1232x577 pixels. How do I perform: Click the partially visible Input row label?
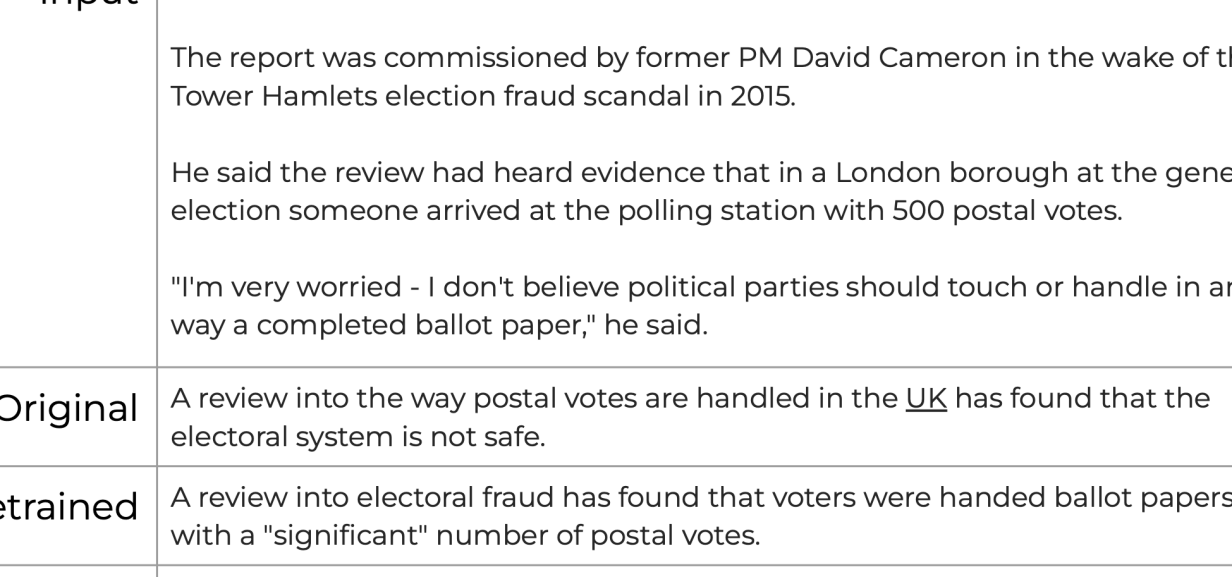(68, 4)
